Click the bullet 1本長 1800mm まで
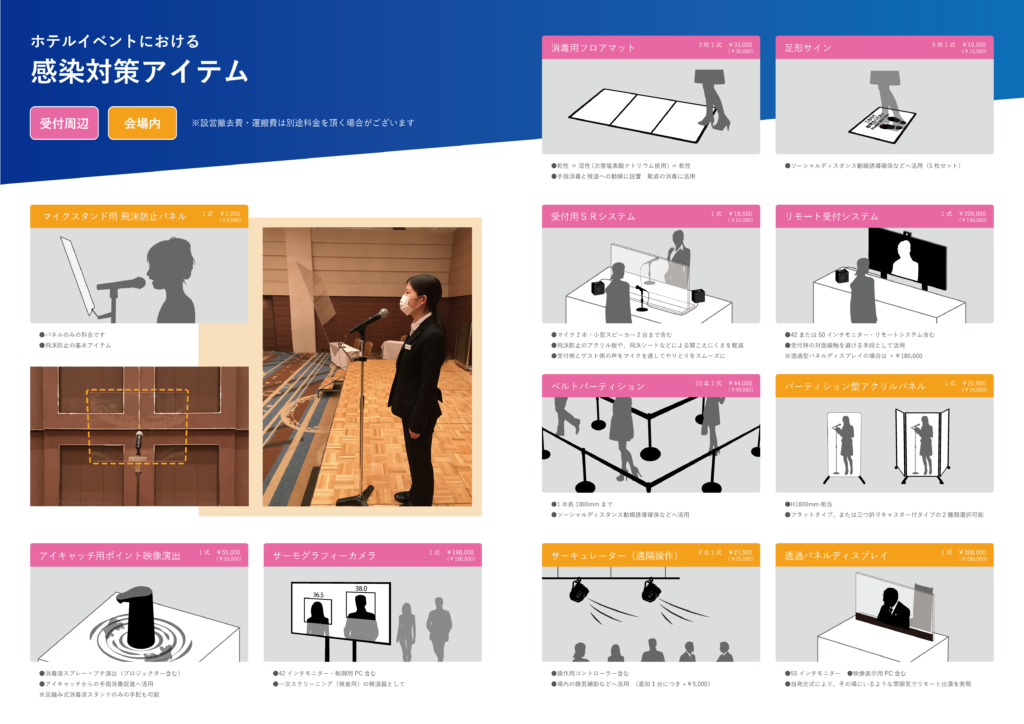 pos(582,504)
